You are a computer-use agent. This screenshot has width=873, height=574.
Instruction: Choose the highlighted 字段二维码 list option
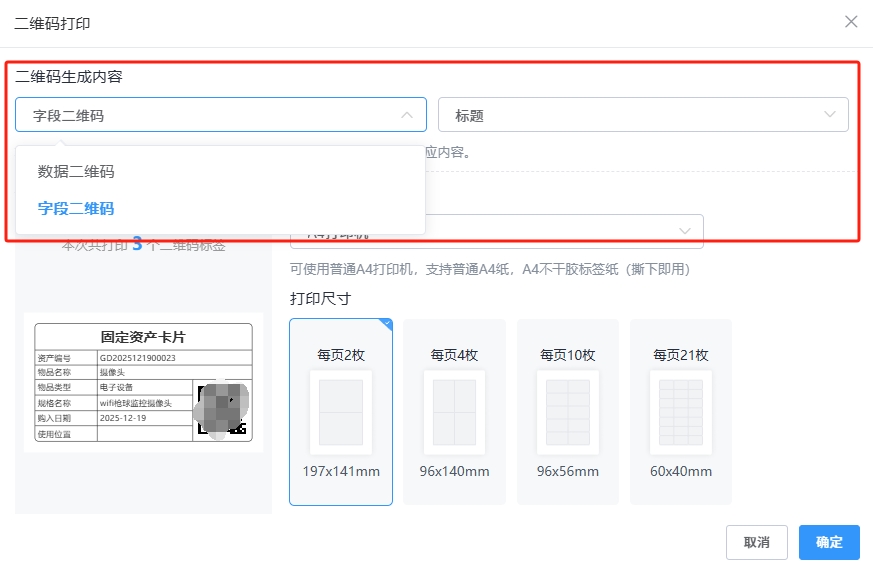(x=76, y=209)
